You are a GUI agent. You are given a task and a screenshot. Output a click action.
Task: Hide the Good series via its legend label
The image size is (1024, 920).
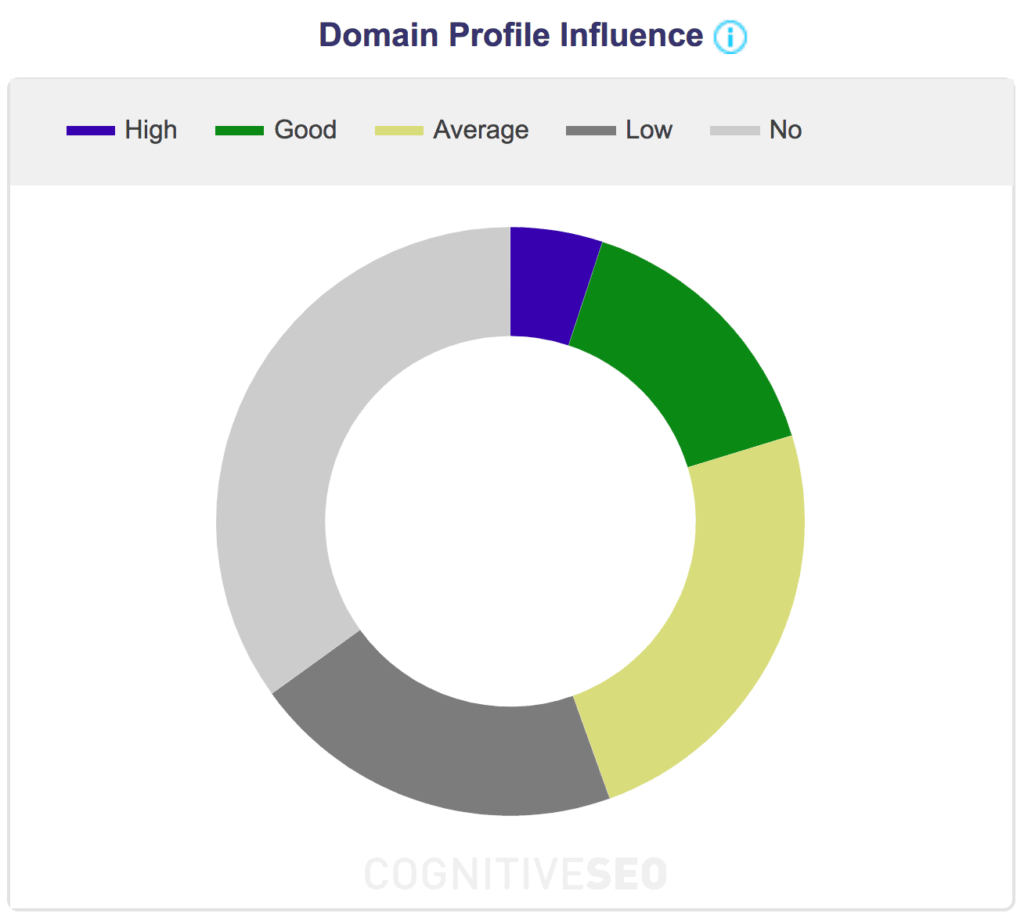pyautogui.click(x=305, y=130)
